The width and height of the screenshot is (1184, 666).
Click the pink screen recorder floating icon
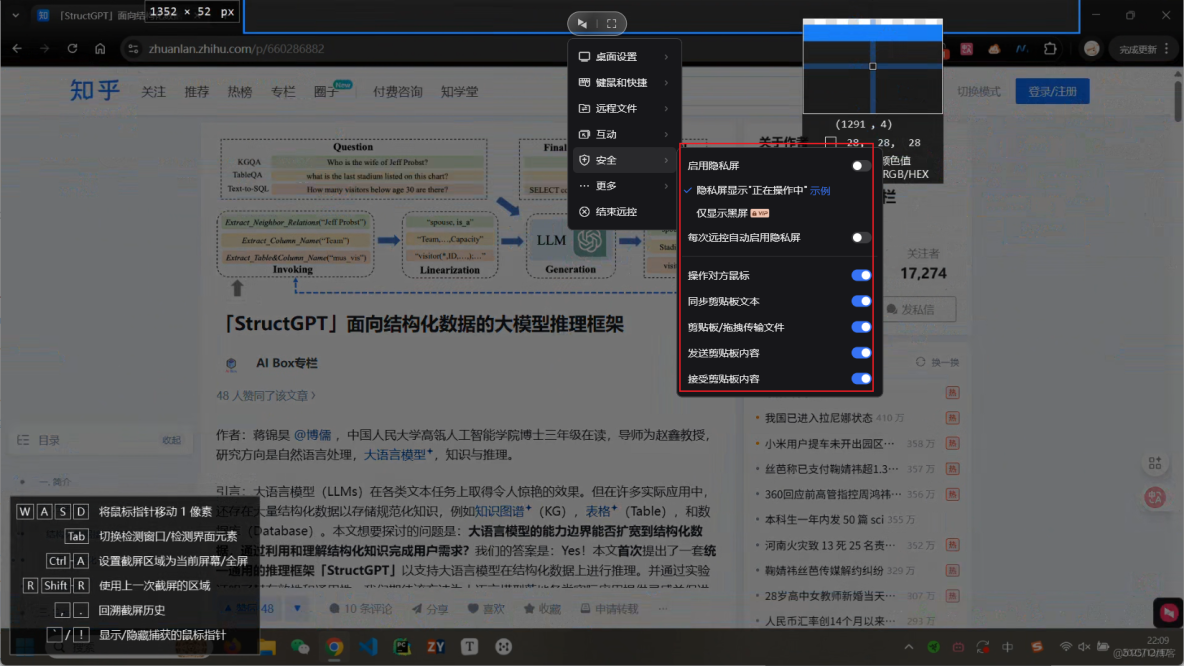pos(1168,612)
